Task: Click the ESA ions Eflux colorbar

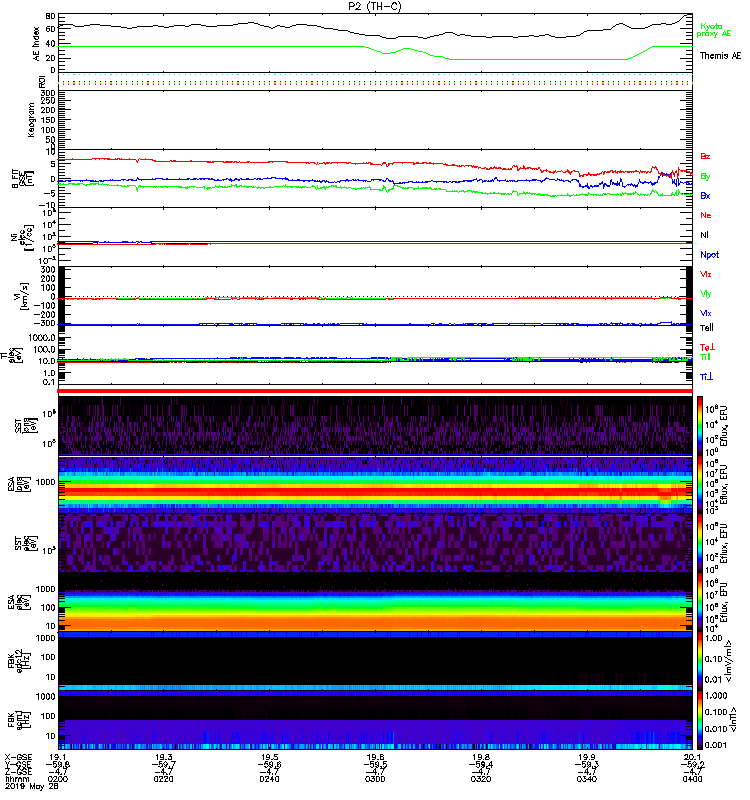Action: (x=700, y=484)
